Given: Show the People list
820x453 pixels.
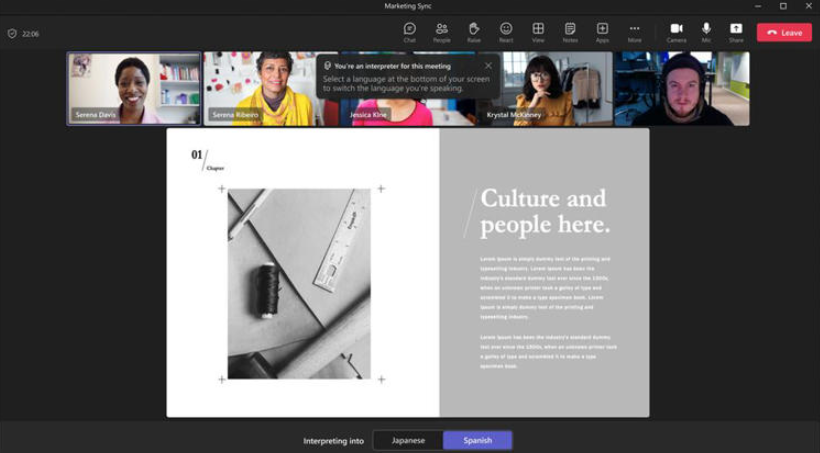Looking at the screenshot, I should tap(442, 32).
